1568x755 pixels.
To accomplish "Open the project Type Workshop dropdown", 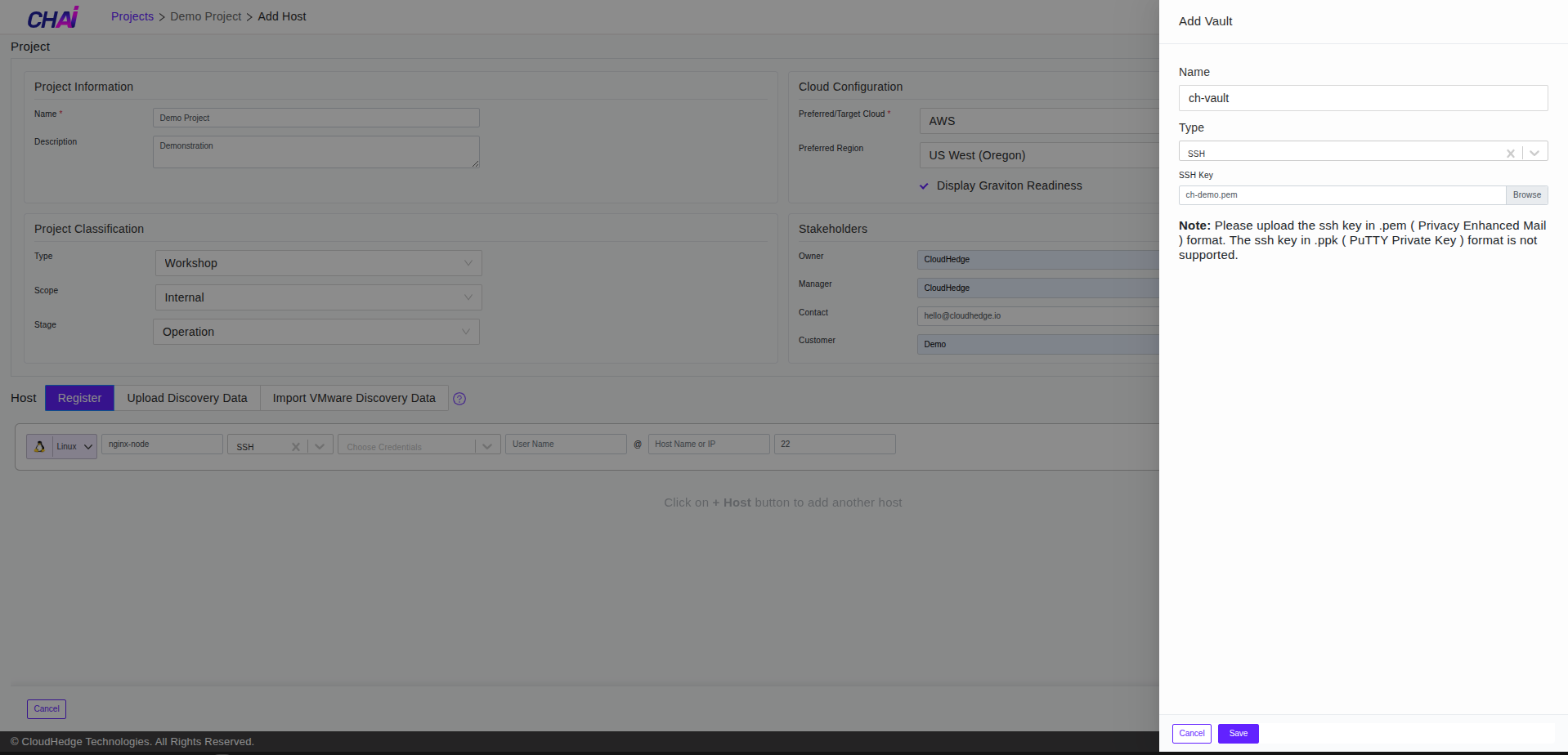I will pos(318,263).
